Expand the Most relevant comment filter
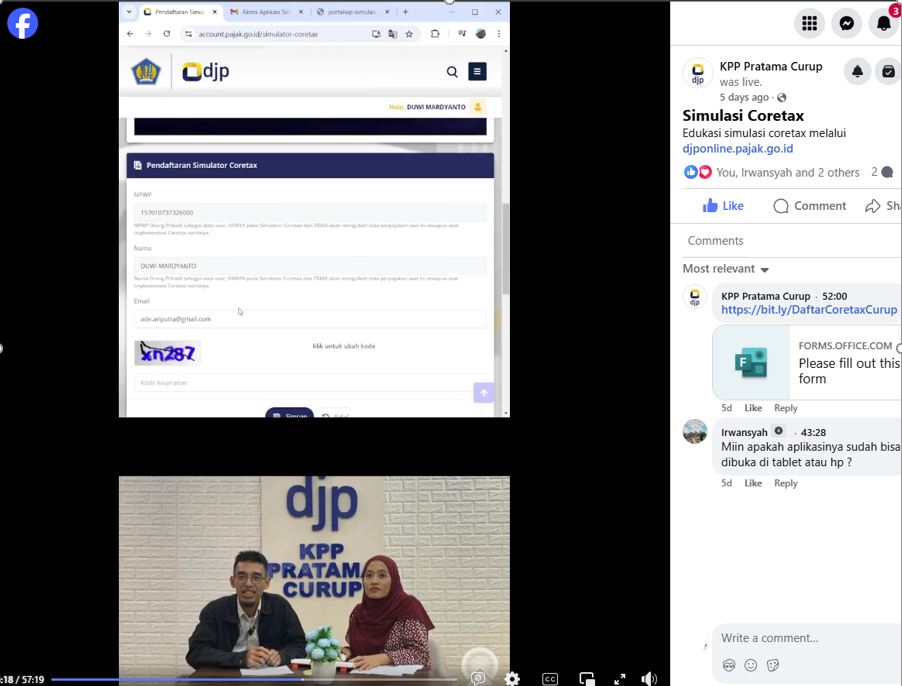 click(x=726, y=269)
